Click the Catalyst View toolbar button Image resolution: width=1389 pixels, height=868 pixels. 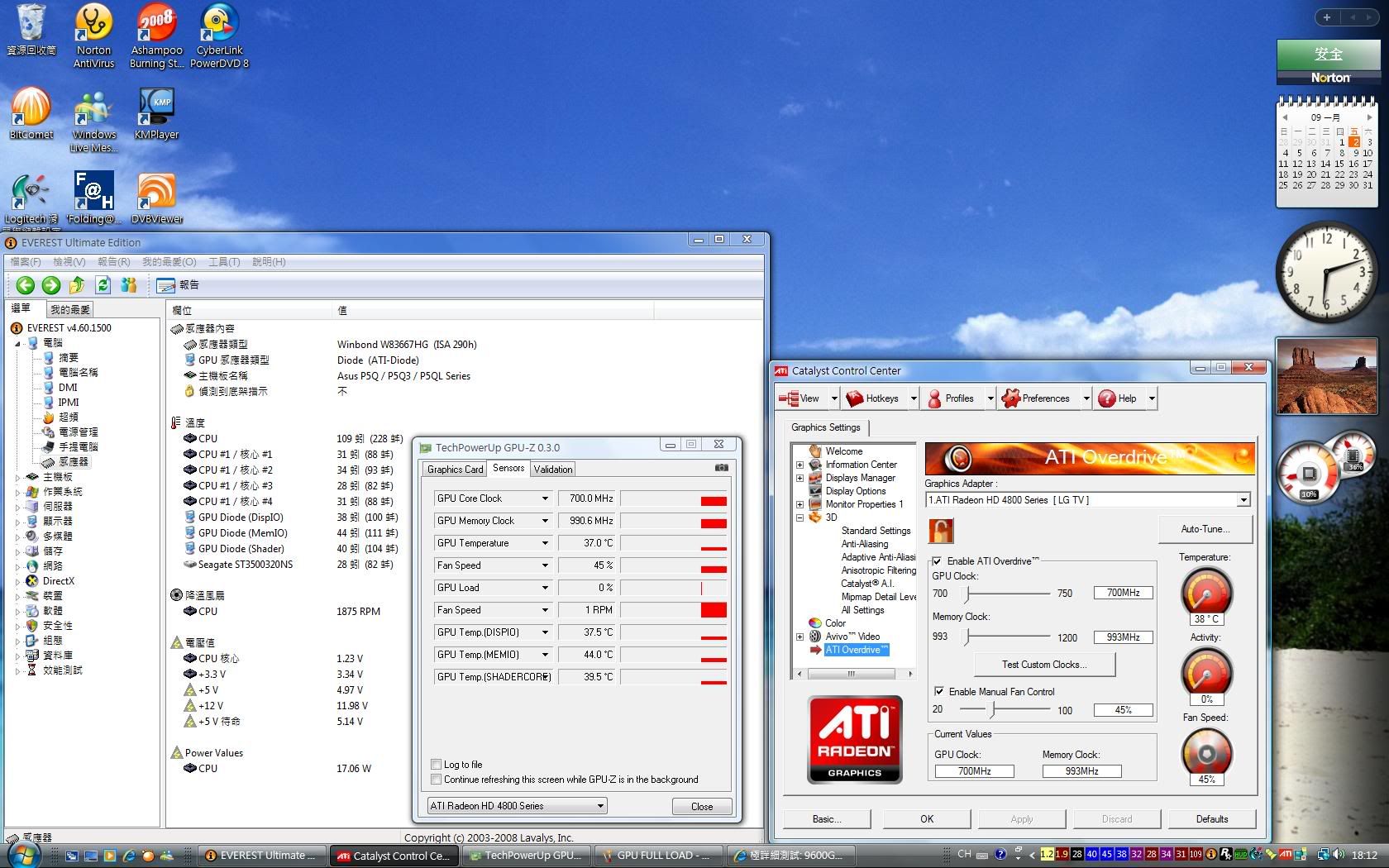click(800, 398)
